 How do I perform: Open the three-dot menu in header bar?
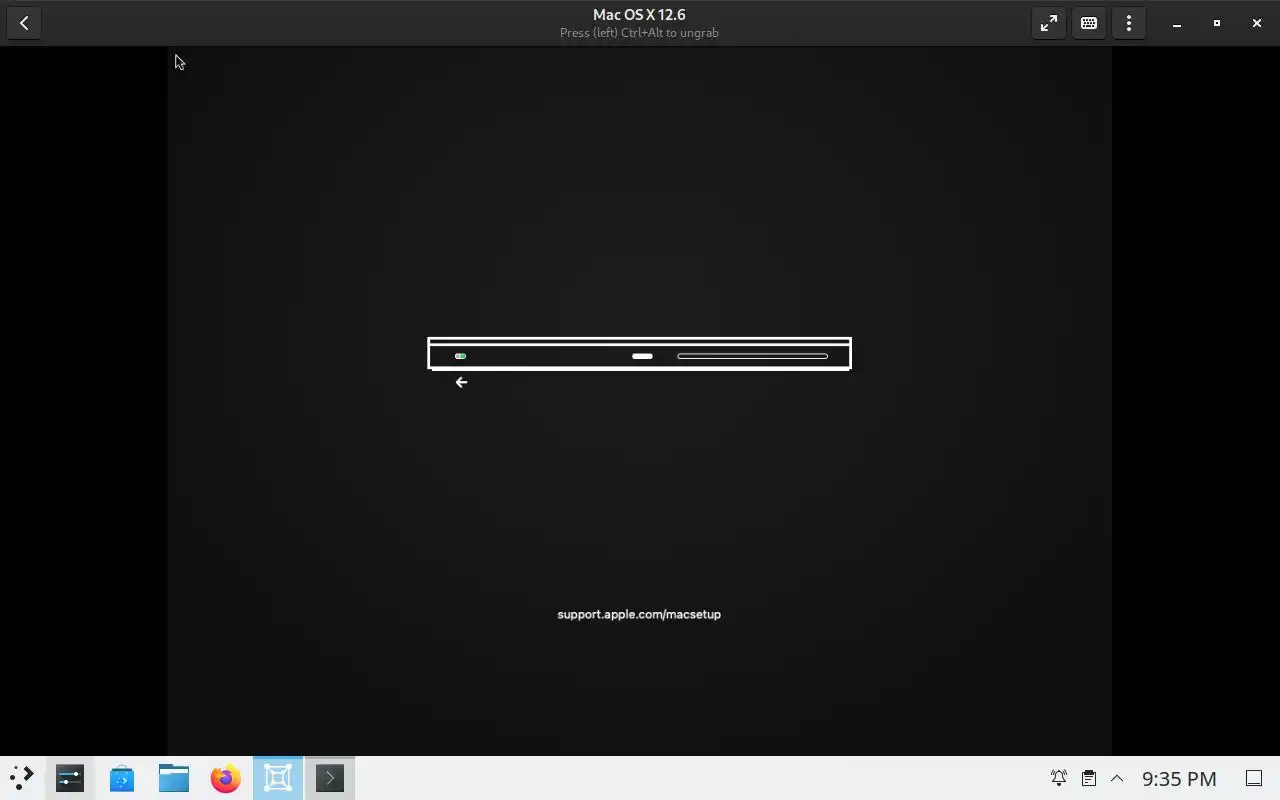[x=1129, y=23]
